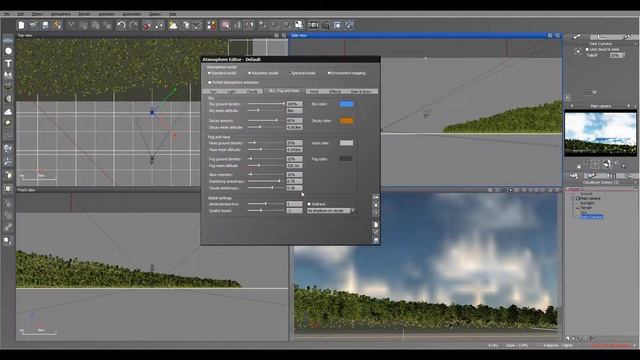Select Sun light in World Browser
The width and height of the screenshot is (640, 360).
click(x=587, y=203)
